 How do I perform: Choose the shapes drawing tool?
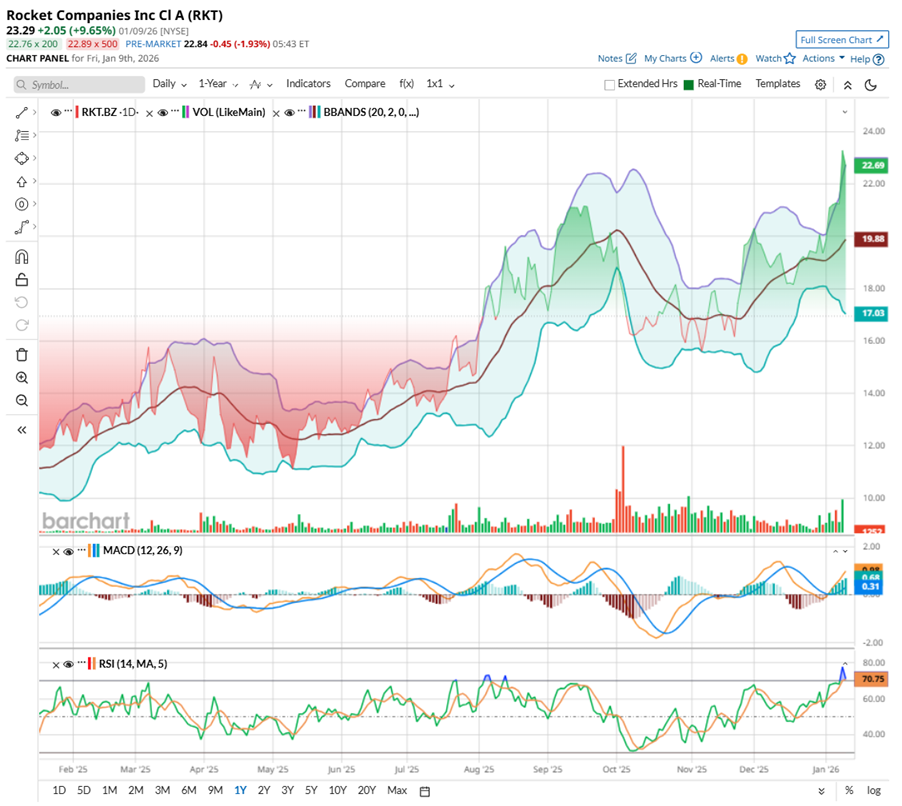21,158
